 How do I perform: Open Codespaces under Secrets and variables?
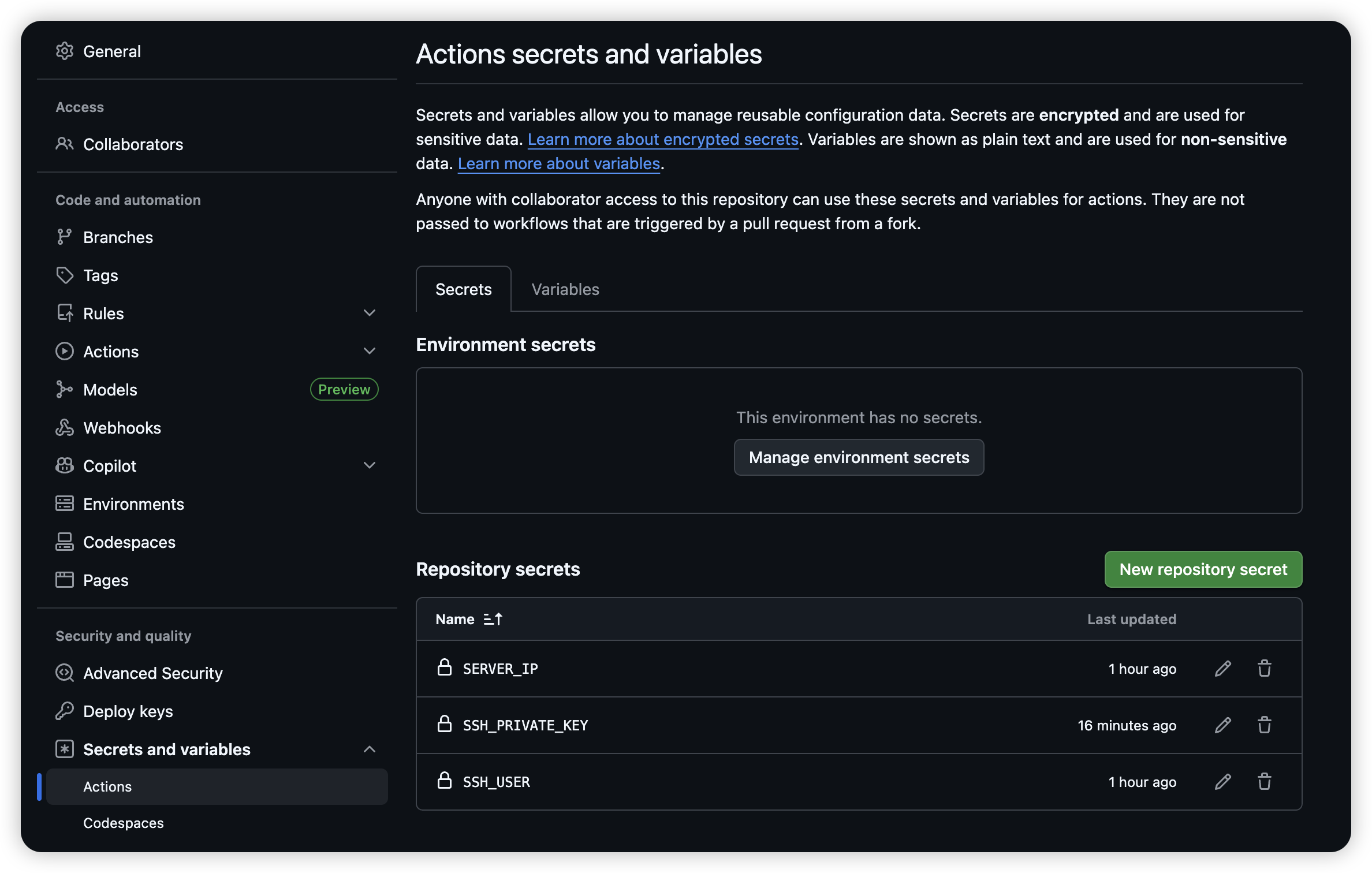coord(124,823)
